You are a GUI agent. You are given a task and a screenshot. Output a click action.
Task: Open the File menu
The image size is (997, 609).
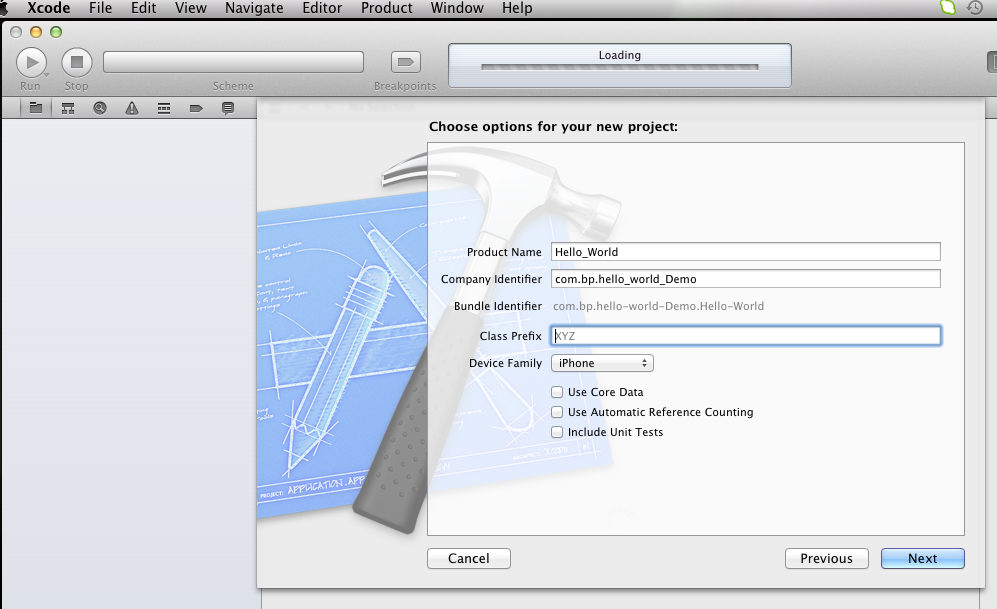tap(100, 8)
